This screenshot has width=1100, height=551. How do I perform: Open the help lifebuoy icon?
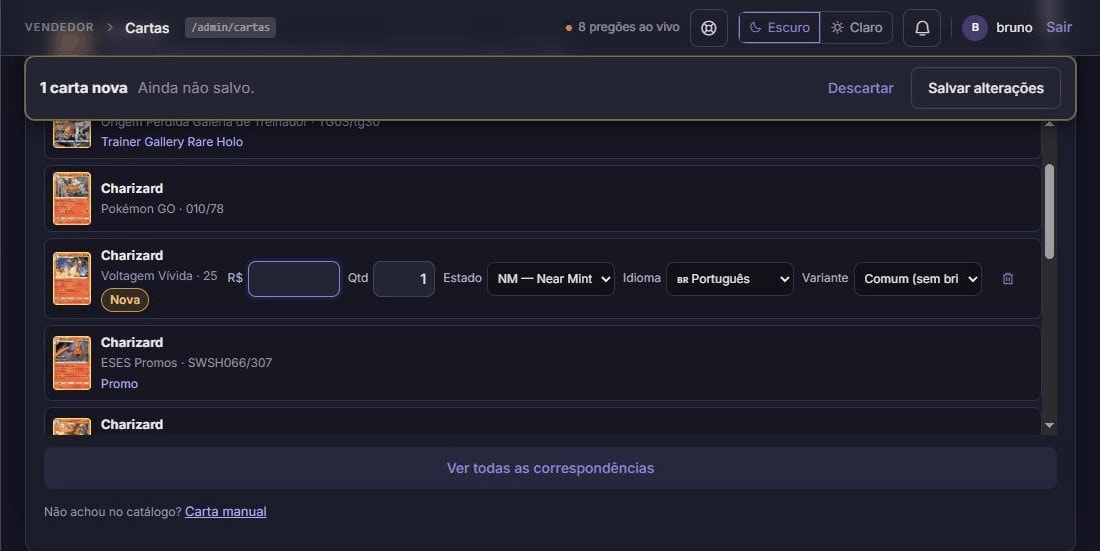click(709, 28)
